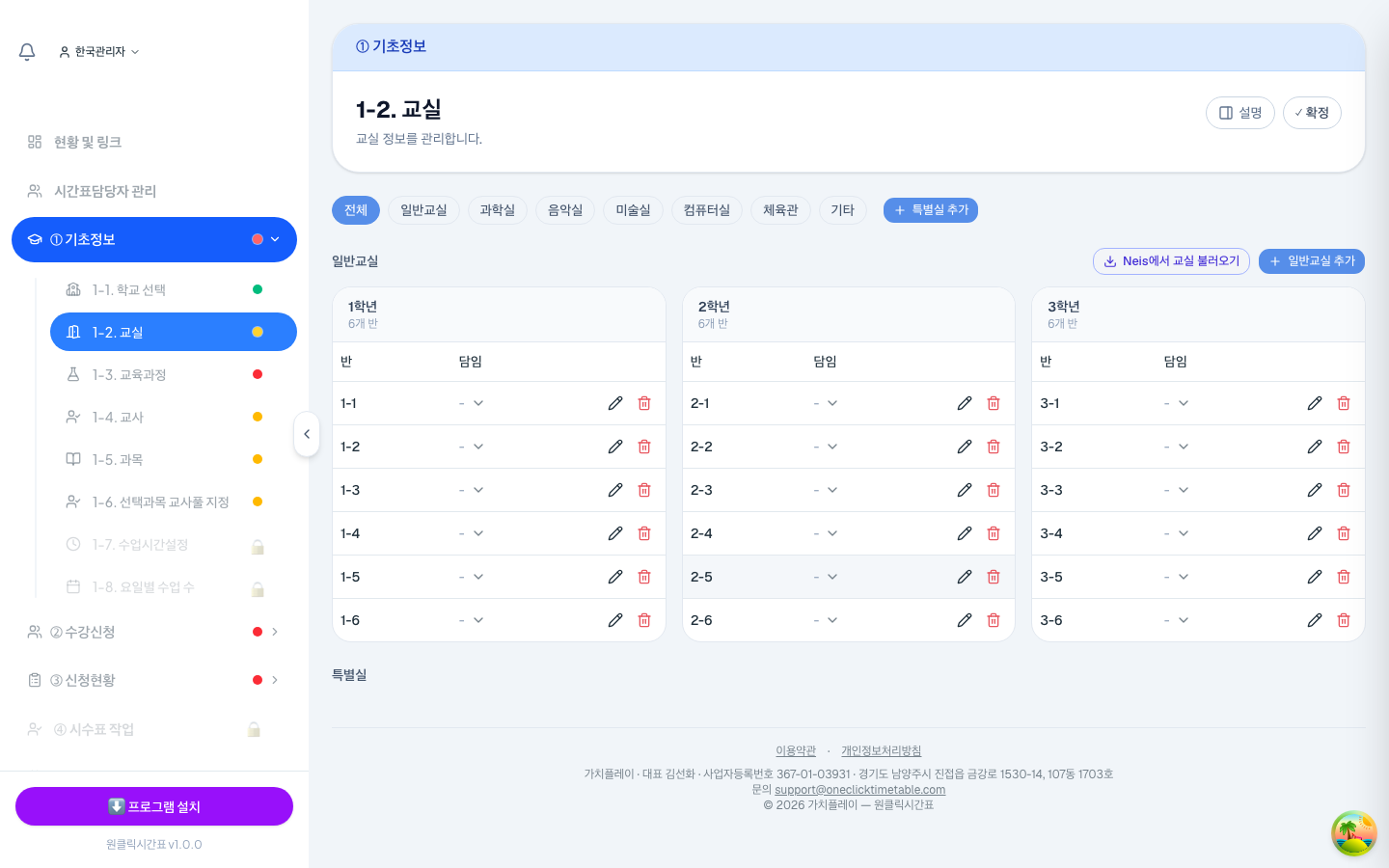1389x868 pixels.
Task: Open homeroom teacher dropdown for class 3-5
Action: click(x=1177, y=577)
